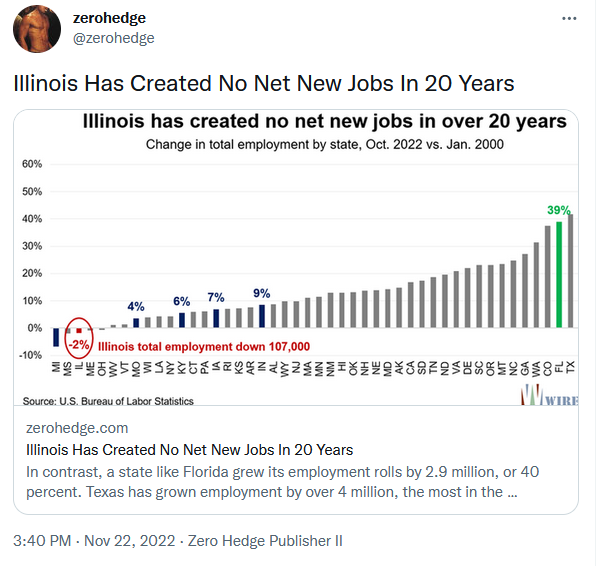Click the tallest TX bar on far right
The height and width of the screenshot is (566, 609).
[570, 270]
